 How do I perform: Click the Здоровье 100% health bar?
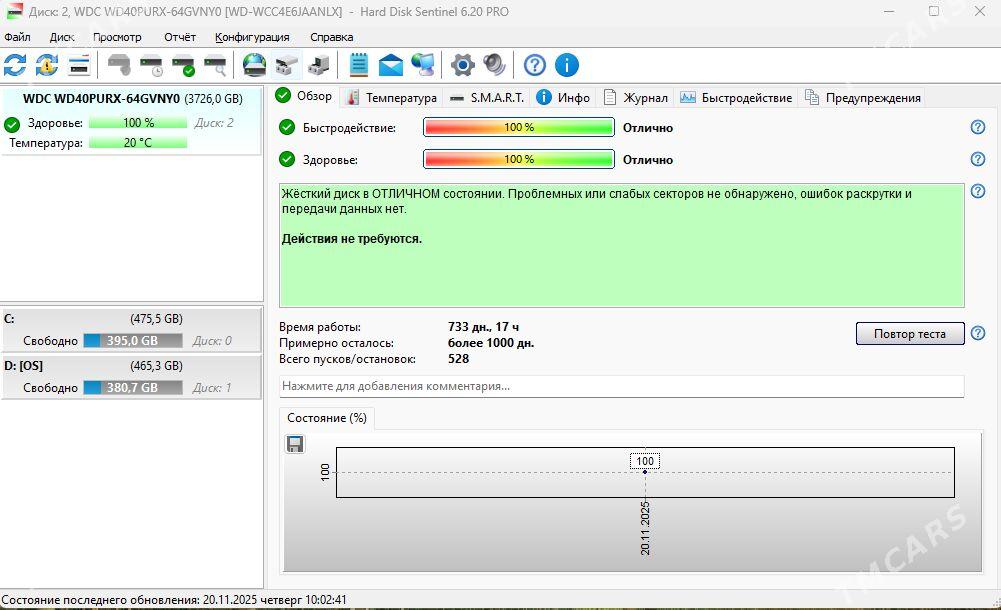point(518,159)
